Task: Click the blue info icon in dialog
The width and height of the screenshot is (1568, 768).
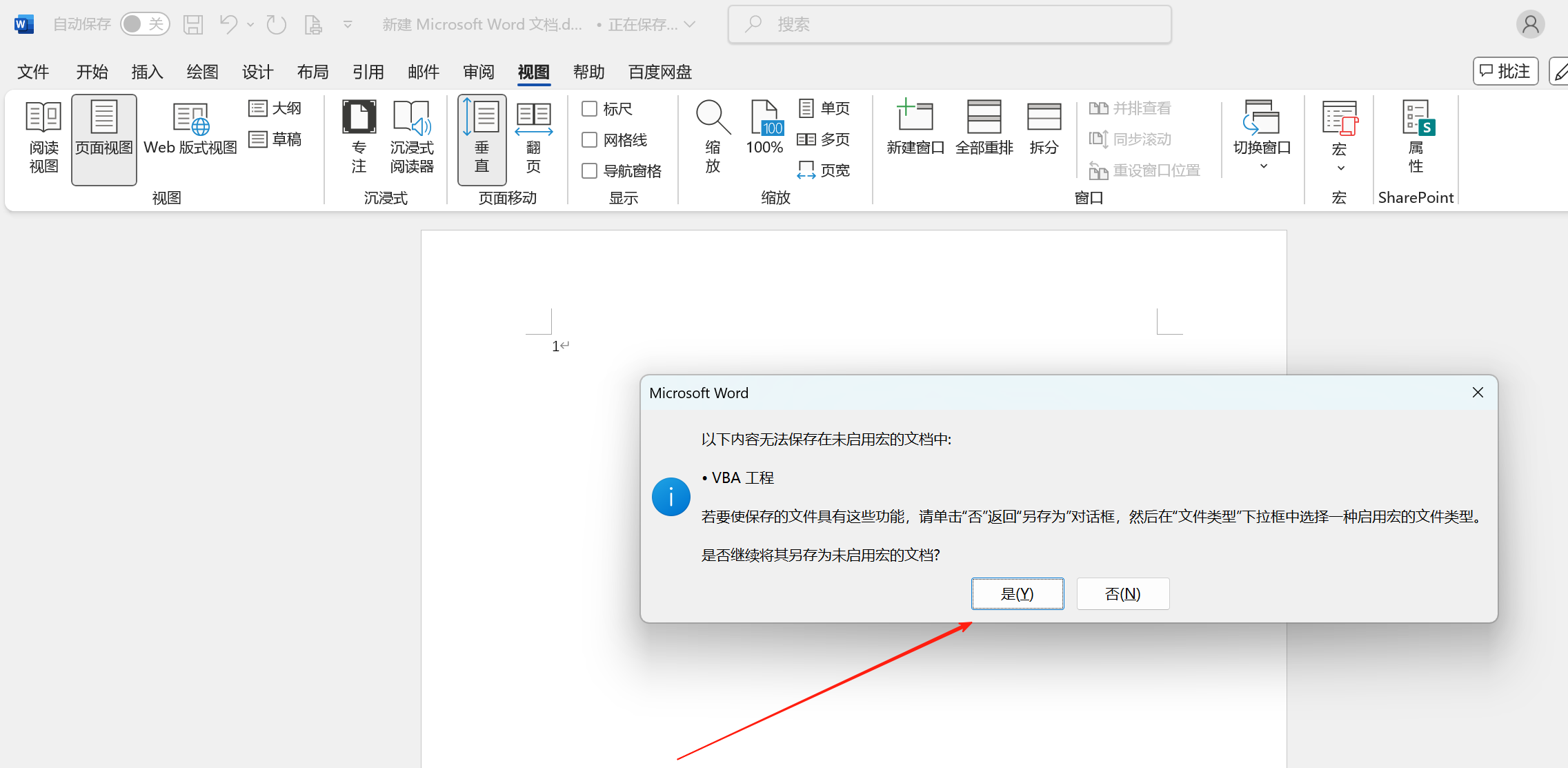Action: point(671,497)
